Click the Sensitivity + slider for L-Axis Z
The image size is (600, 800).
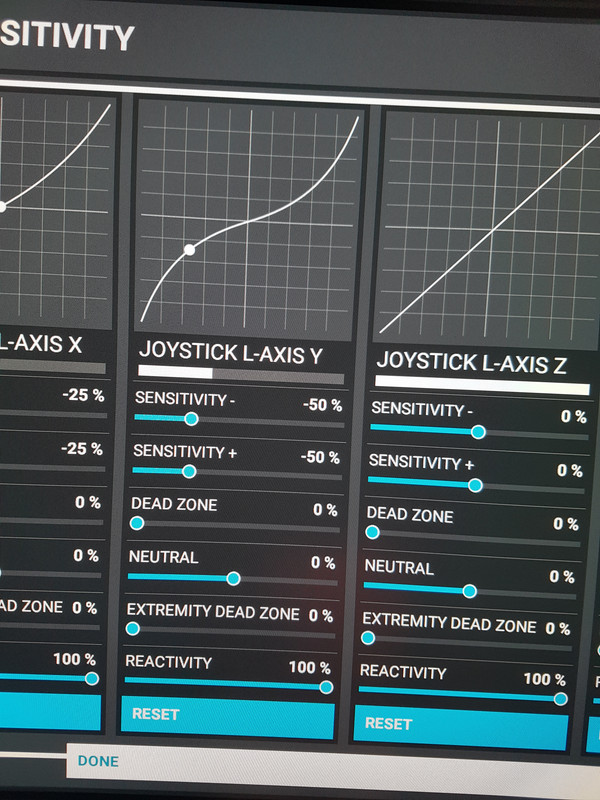tap(476, 486)
